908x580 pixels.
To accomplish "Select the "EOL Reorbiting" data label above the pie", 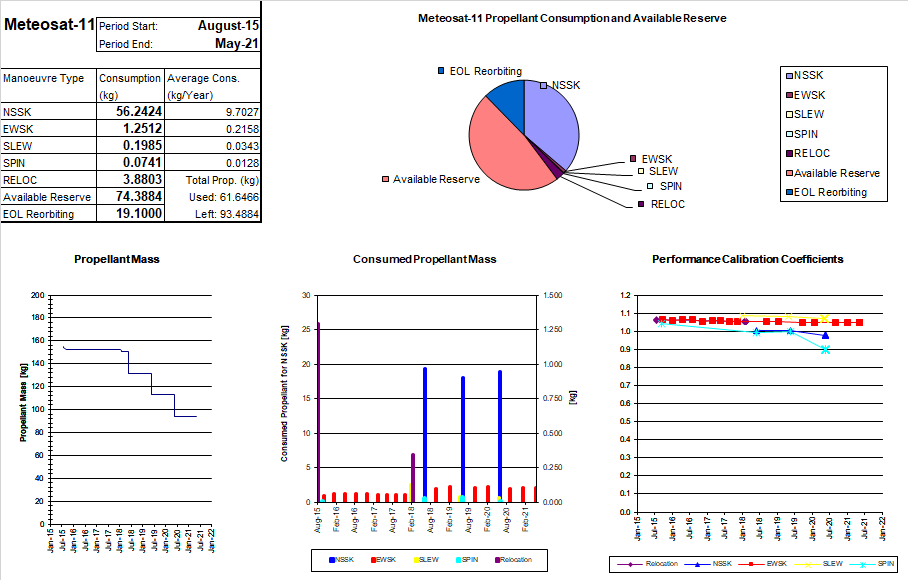I will click(485, 71).
